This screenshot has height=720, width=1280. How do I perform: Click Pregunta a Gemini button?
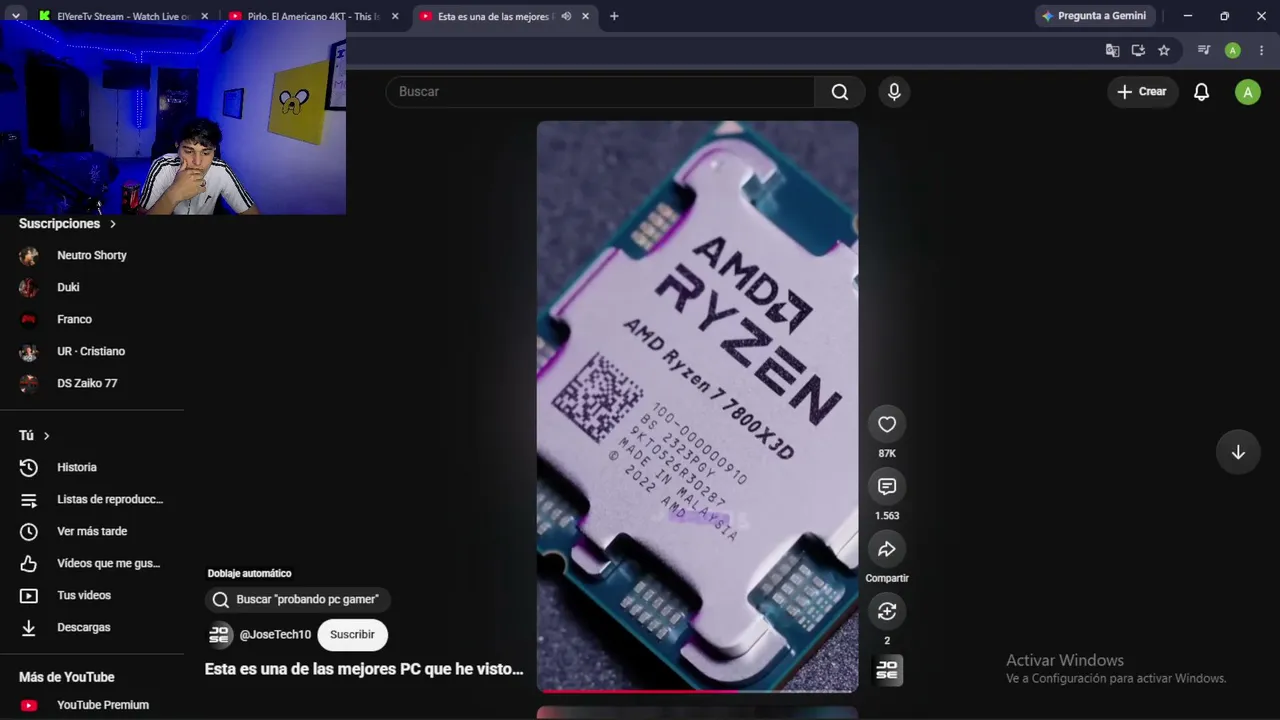point(1095,16)
